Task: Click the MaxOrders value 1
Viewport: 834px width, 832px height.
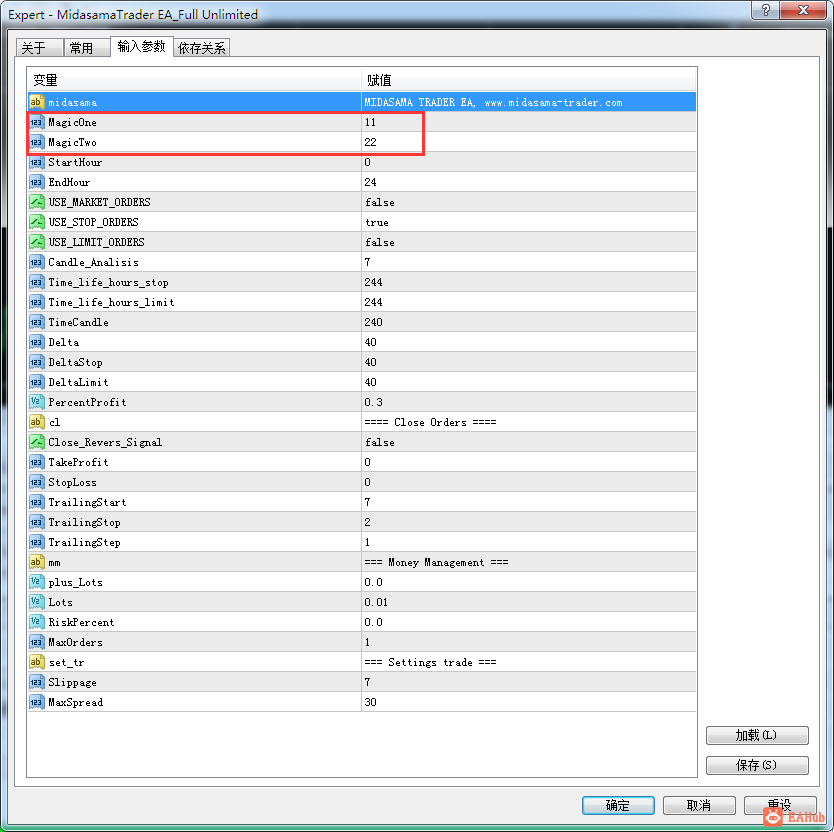Action: [x=368, y=642]
